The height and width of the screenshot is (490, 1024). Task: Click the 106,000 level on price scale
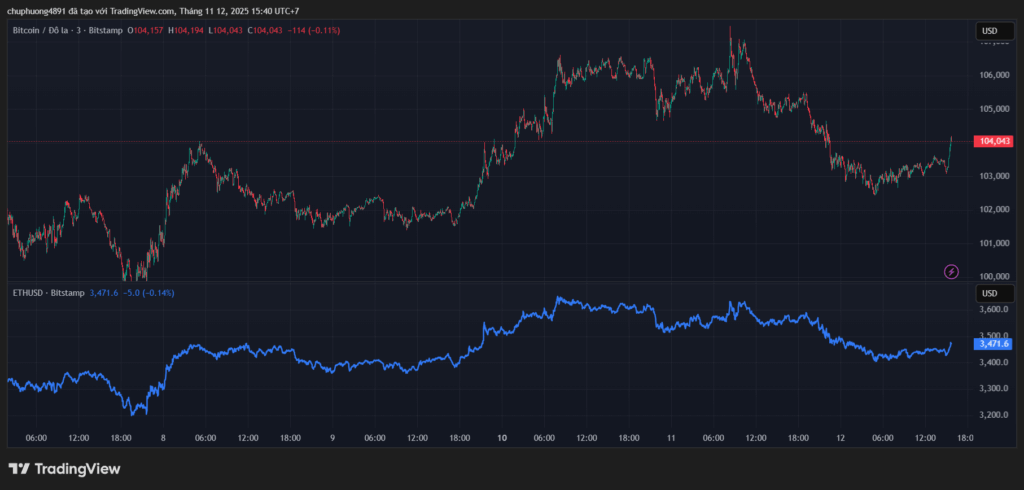pos(994,75)
